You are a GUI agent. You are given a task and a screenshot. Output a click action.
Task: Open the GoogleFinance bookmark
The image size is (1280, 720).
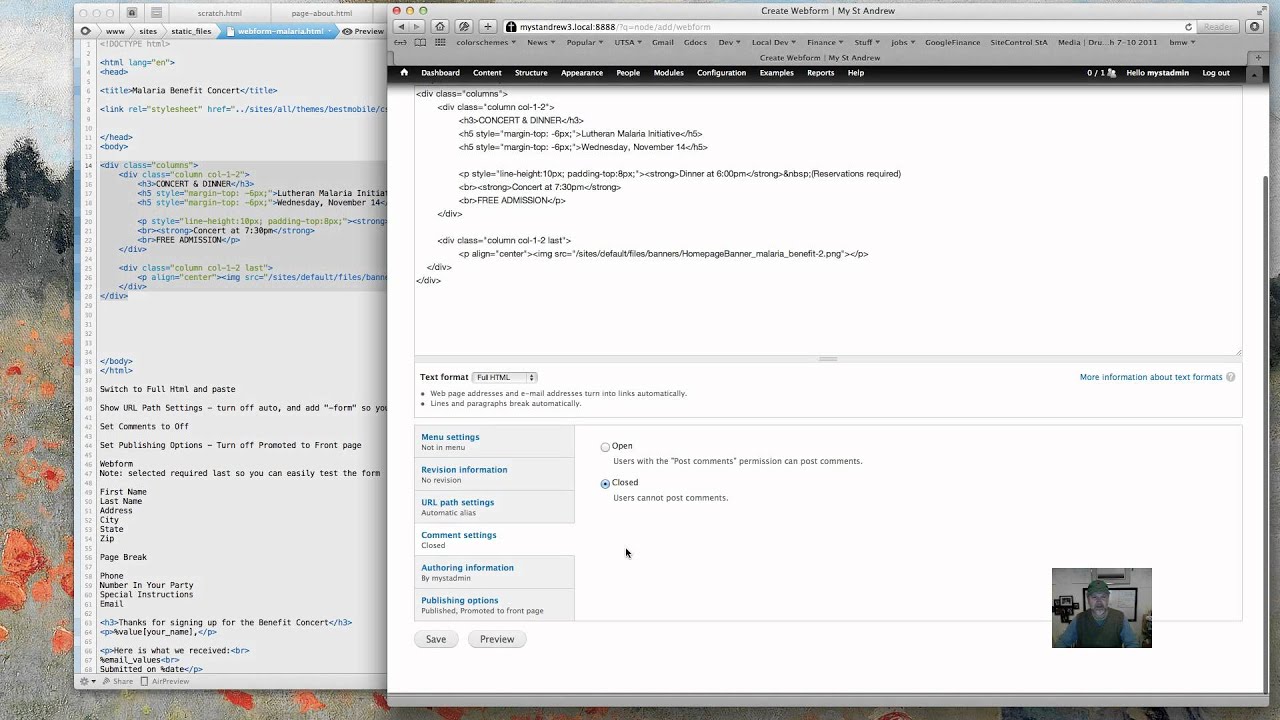(953, 43)
